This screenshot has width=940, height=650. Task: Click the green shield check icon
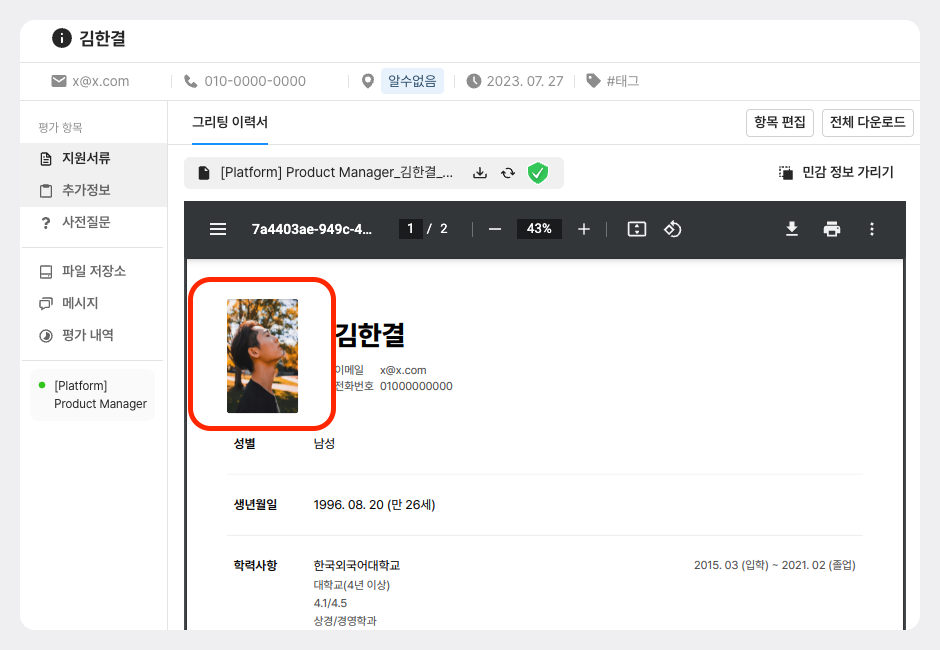tap(538, 173)
